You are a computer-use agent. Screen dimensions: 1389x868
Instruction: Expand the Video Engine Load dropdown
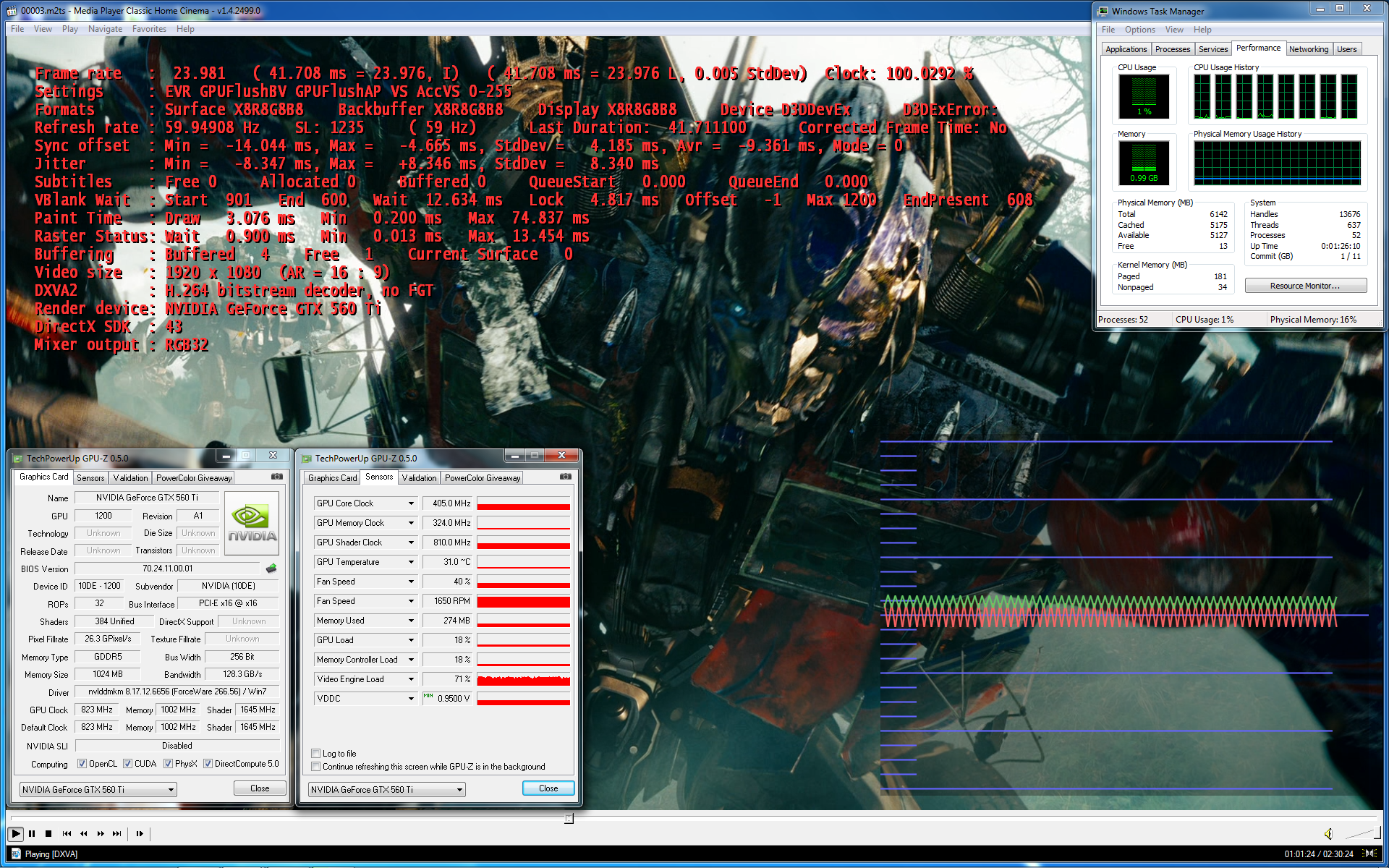point(411,679)
